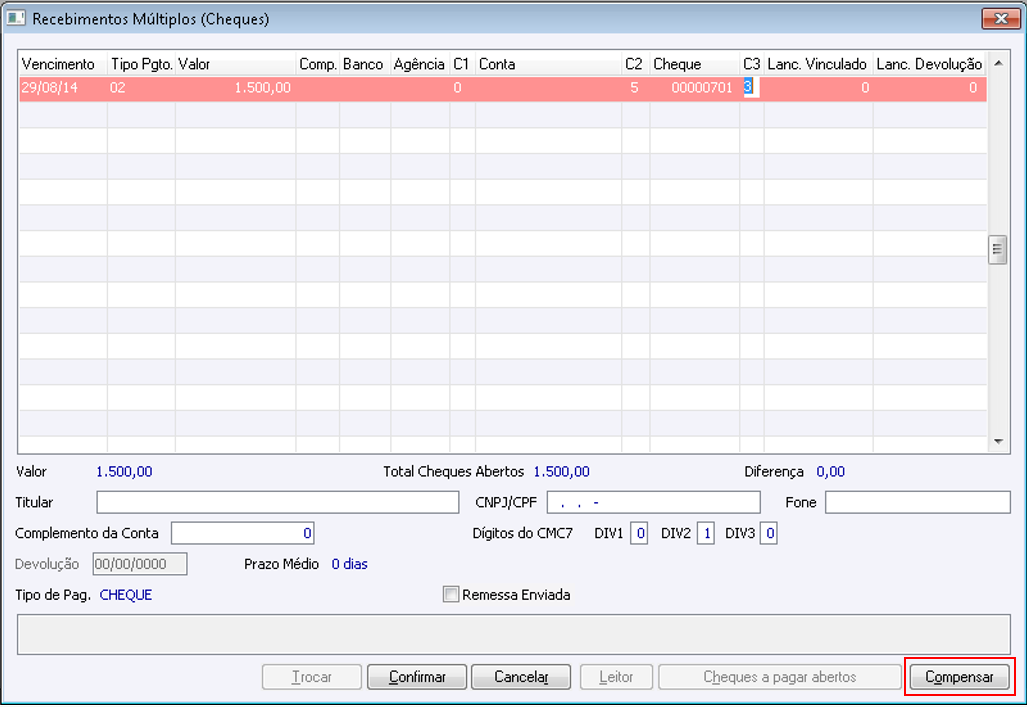Click the Tipo Pgto. column header
This screenshot has height=707, width=1027.
141,64
